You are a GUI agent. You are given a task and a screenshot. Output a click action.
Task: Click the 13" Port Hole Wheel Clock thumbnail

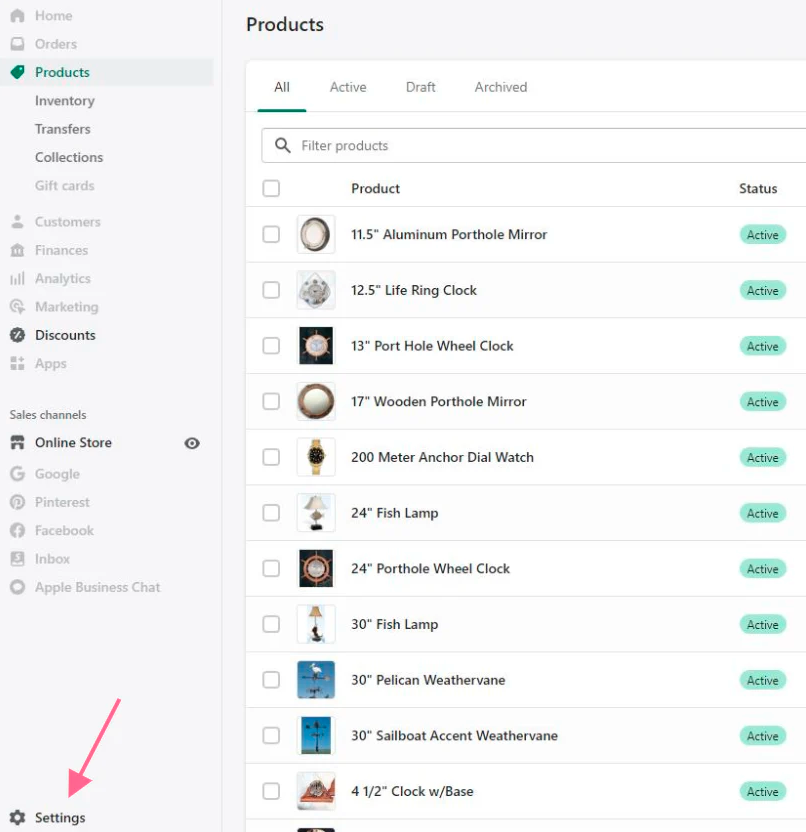(316, 346)
